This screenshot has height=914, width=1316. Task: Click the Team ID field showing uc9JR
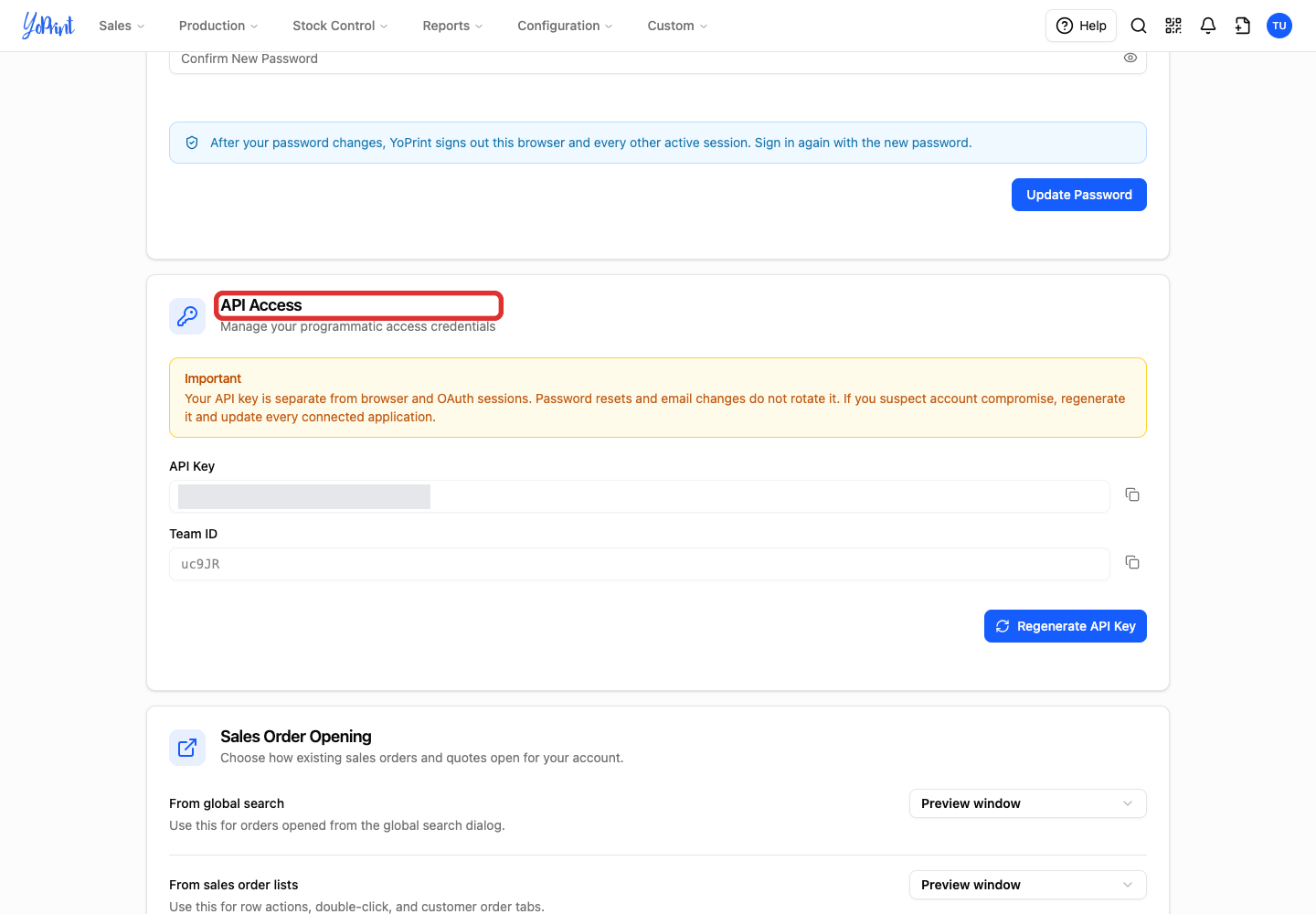click(x=640, y=564)
